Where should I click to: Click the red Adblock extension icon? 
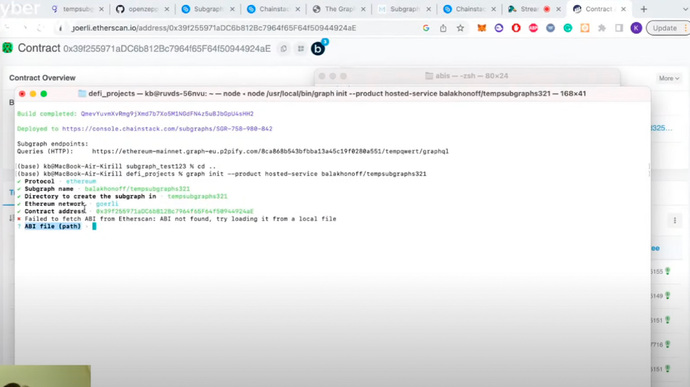point(533,28)
